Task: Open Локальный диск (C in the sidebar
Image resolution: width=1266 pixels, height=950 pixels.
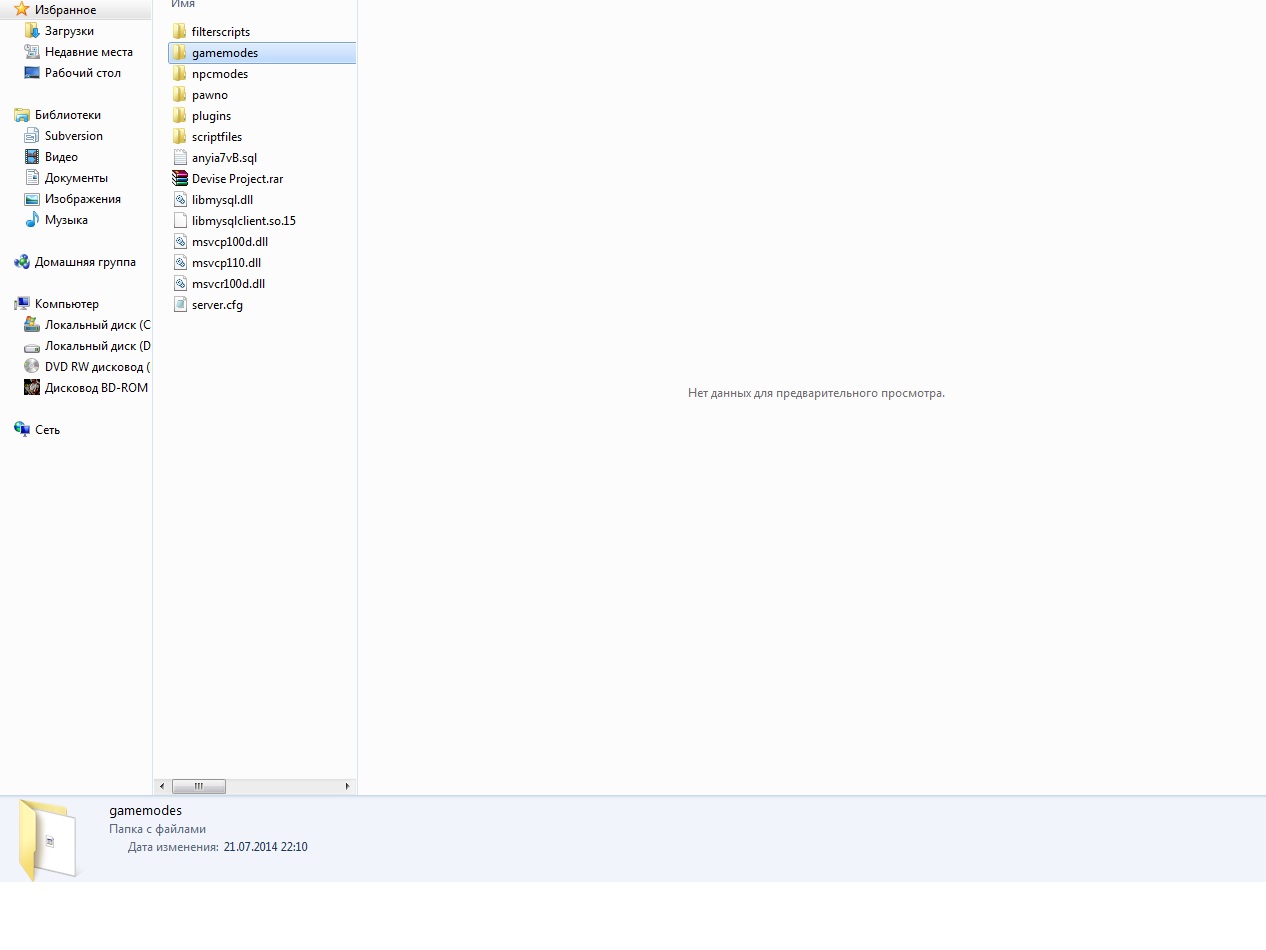Action: coord(98,324)
